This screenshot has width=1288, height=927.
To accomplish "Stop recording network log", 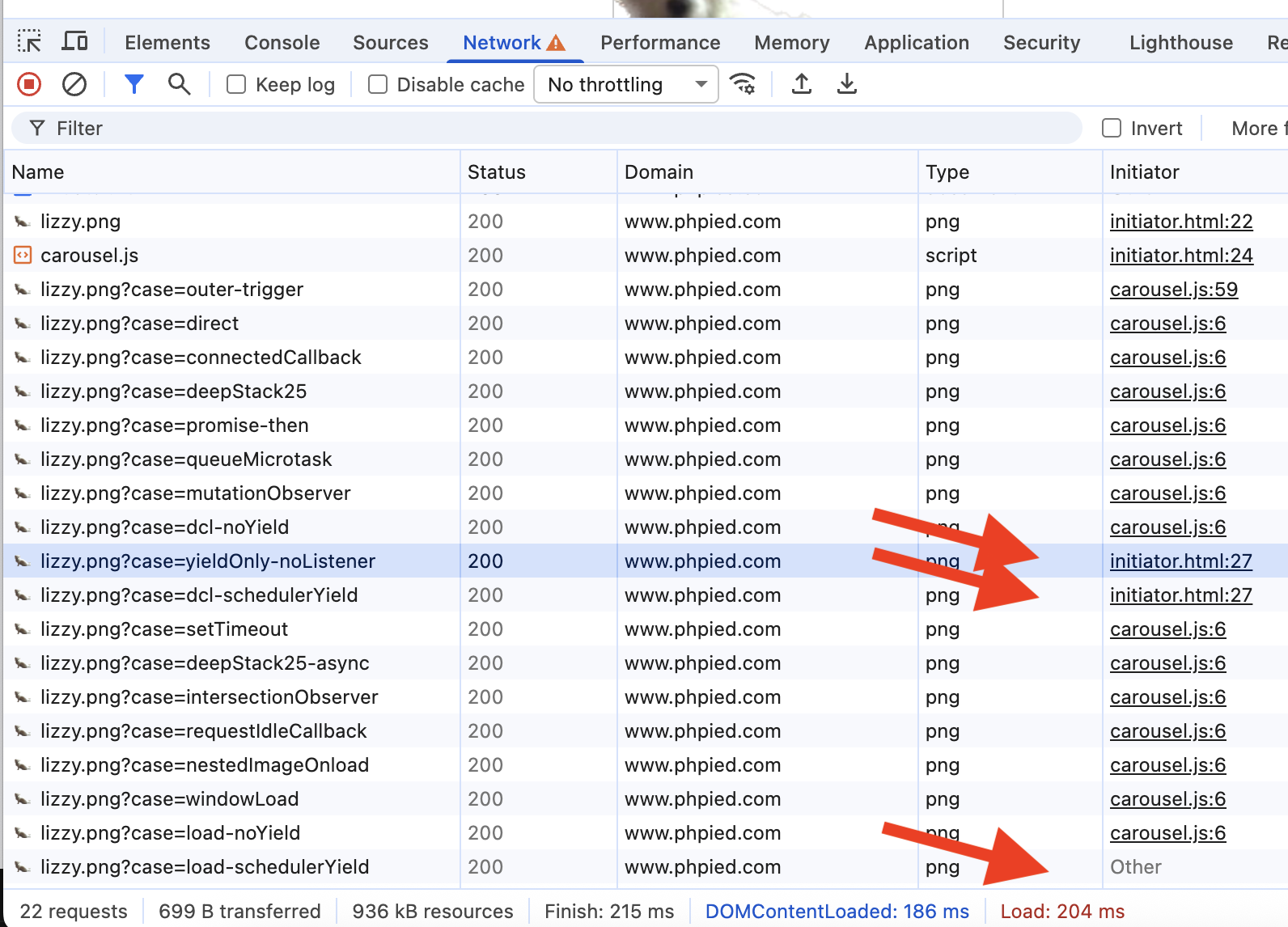I will point(29,84).
